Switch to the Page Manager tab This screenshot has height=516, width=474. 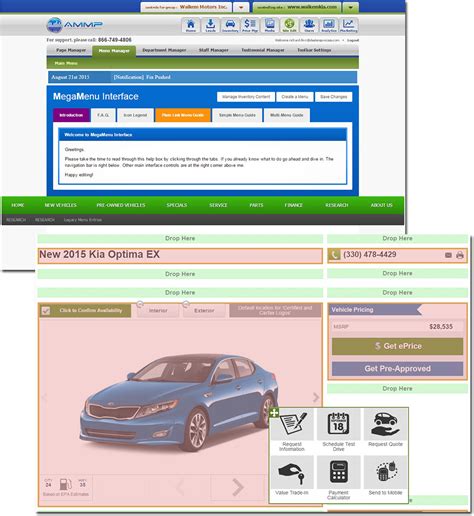71,50
